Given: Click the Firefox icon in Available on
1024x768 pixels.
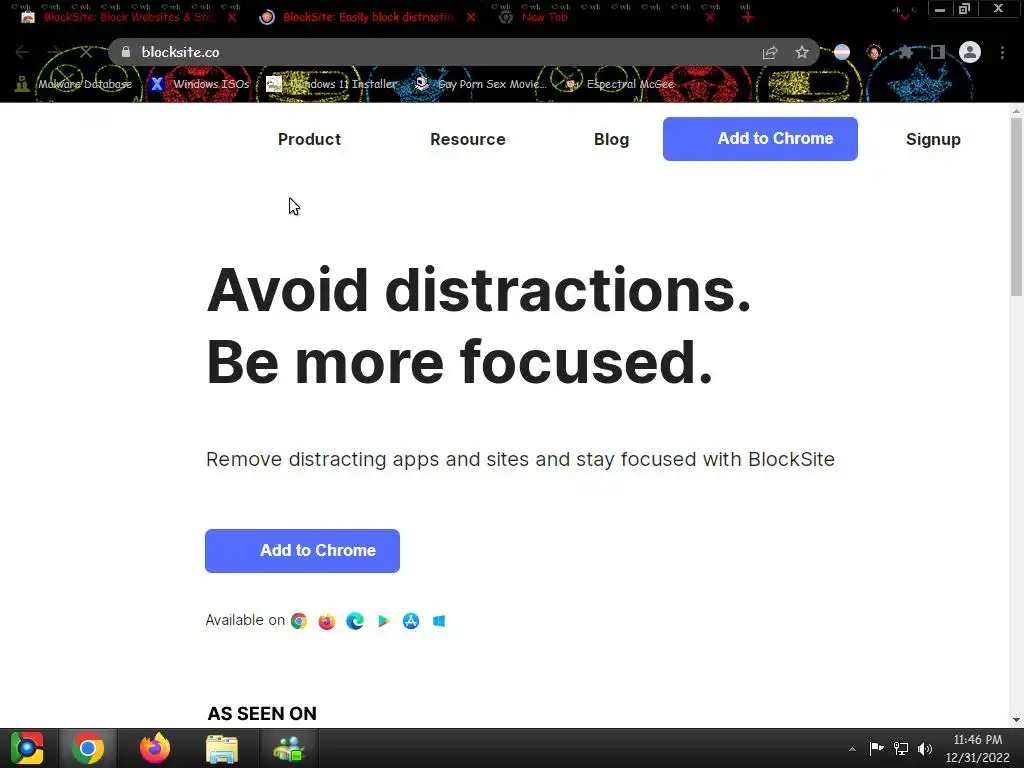Looking at the screenshot, I should click(x=327, y=621).
